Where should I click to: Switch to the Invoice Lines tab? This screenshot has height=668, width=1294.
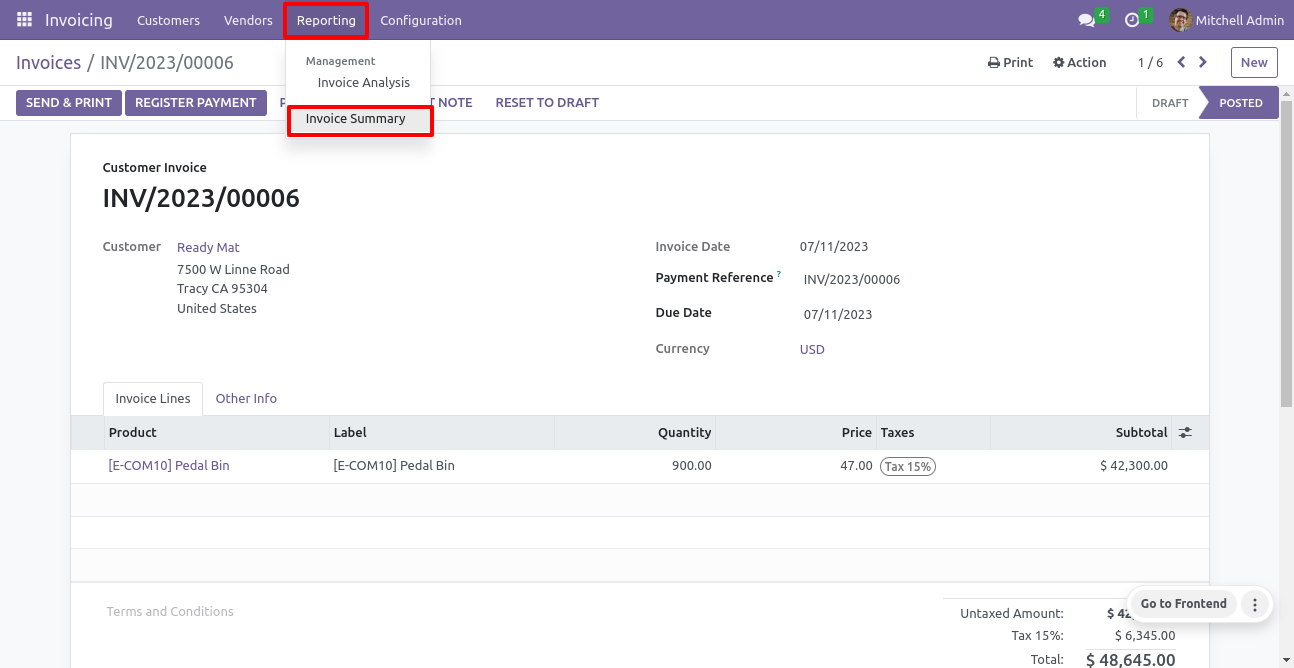tap(153, 398)
